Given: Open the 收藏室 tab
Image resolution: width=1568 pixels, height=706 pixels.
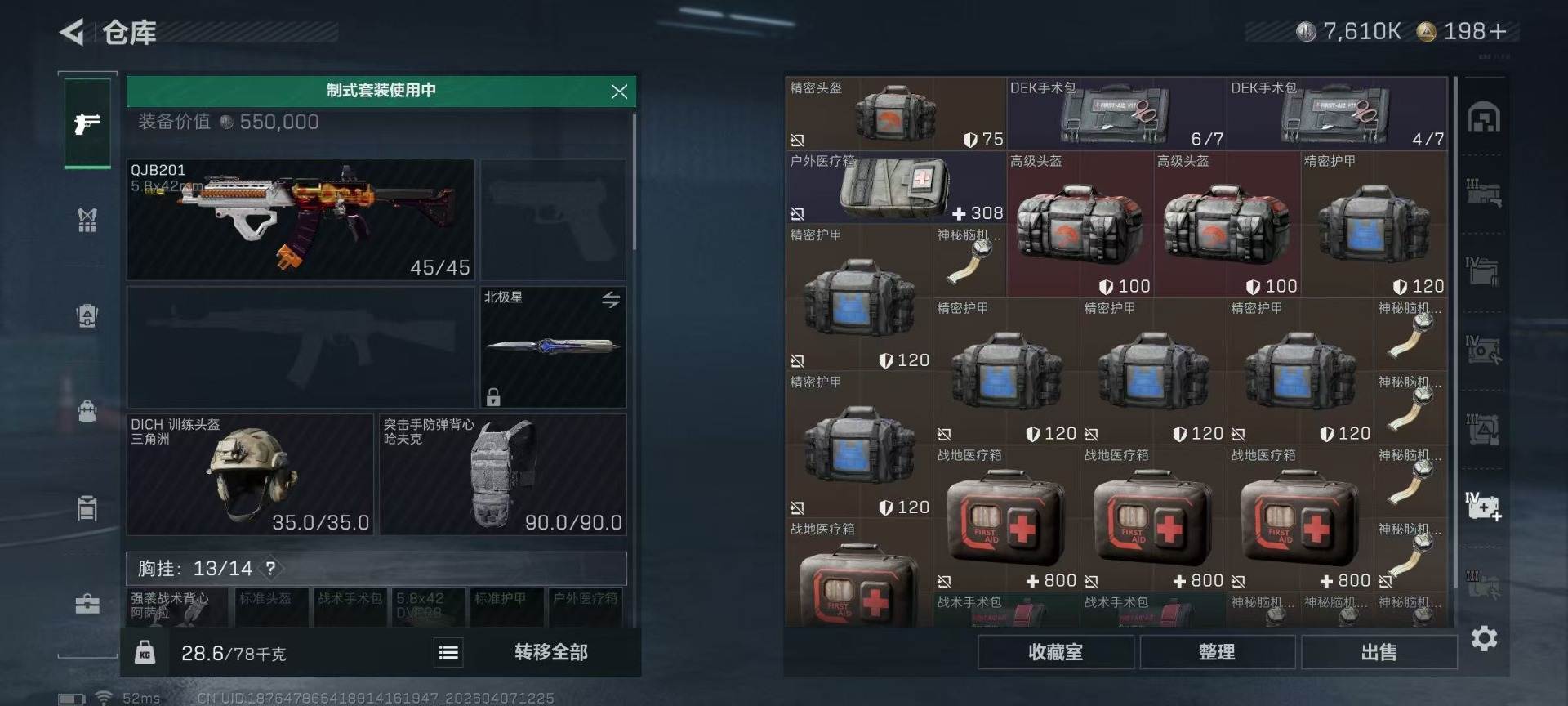Looking at the screenshot, I should pyautogui.click(x=1055, y=652).
